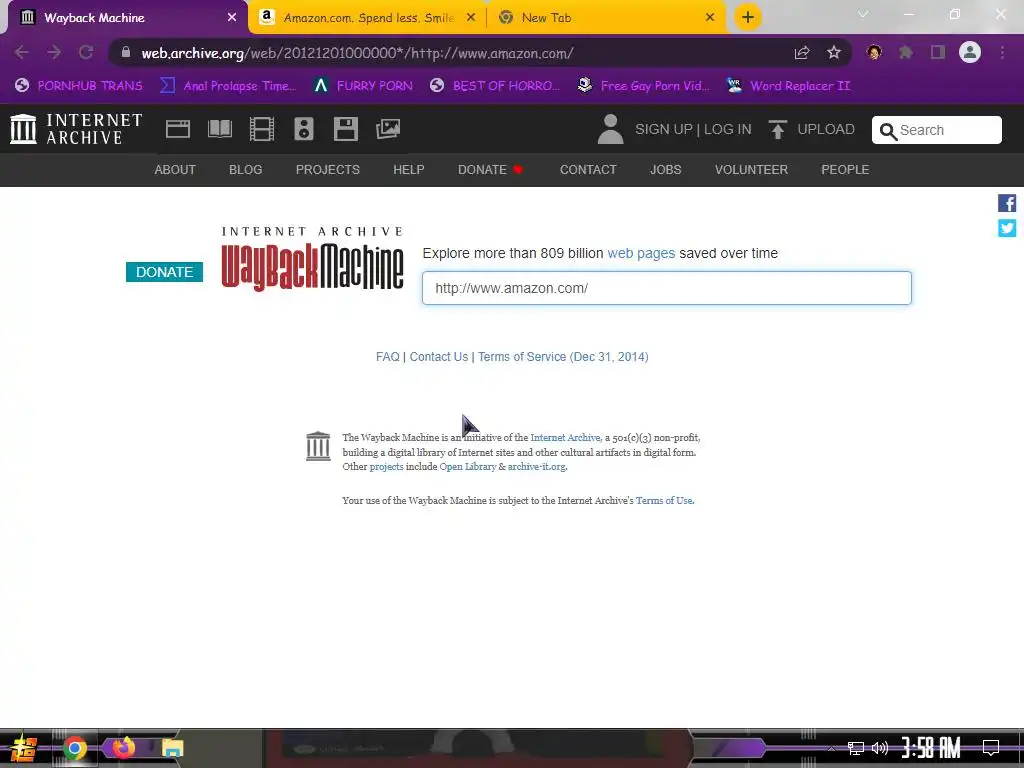Open the archive-it.org link
The width and height of the screenshot is (1024, 768).
[x=537, y=467]
